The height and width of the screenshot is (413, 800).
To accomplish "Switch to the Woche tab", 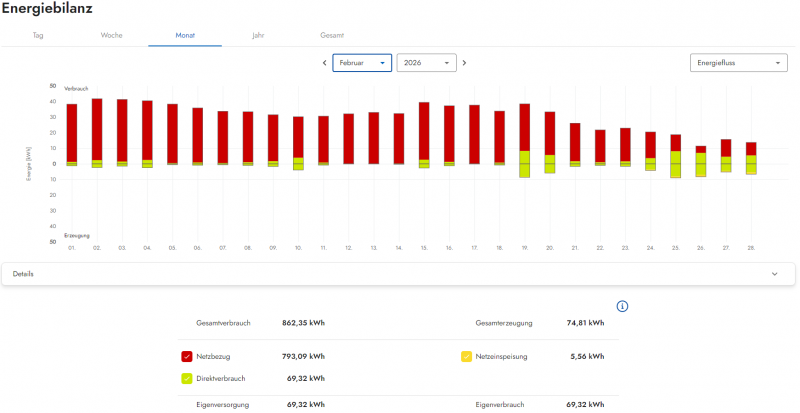I will click(112, 35).
